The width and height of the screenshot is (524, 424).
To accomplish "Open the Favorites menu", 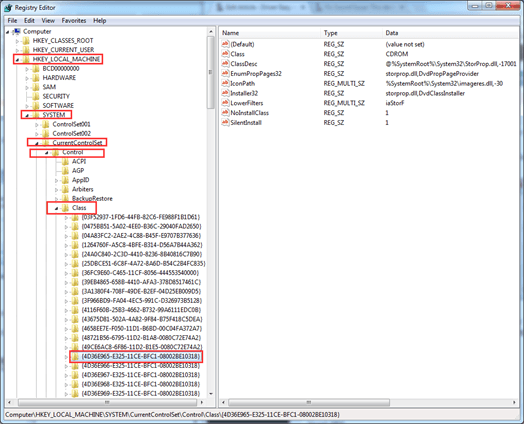I will pos(74,21).
